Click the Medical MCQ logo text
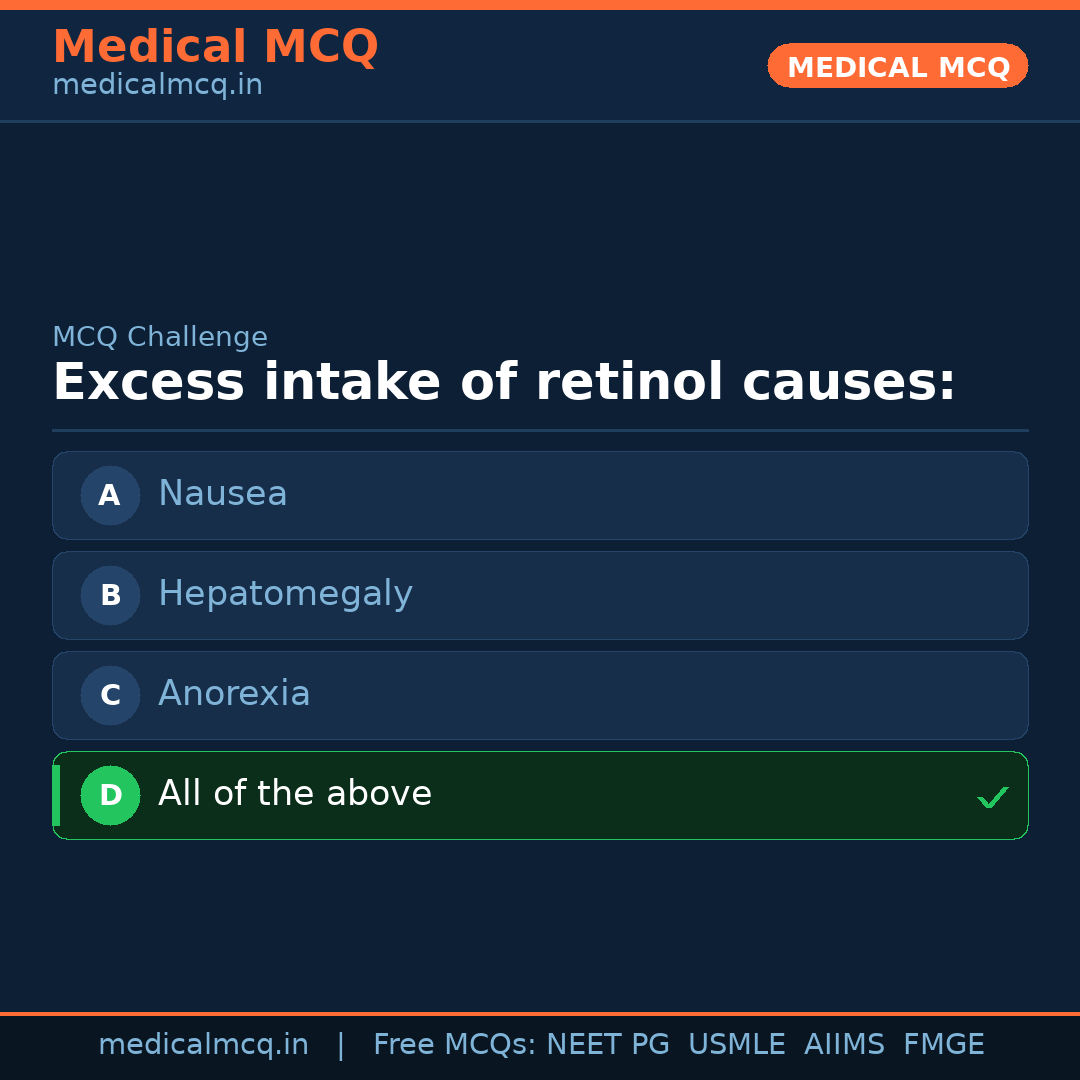 (x=215, y=46)
